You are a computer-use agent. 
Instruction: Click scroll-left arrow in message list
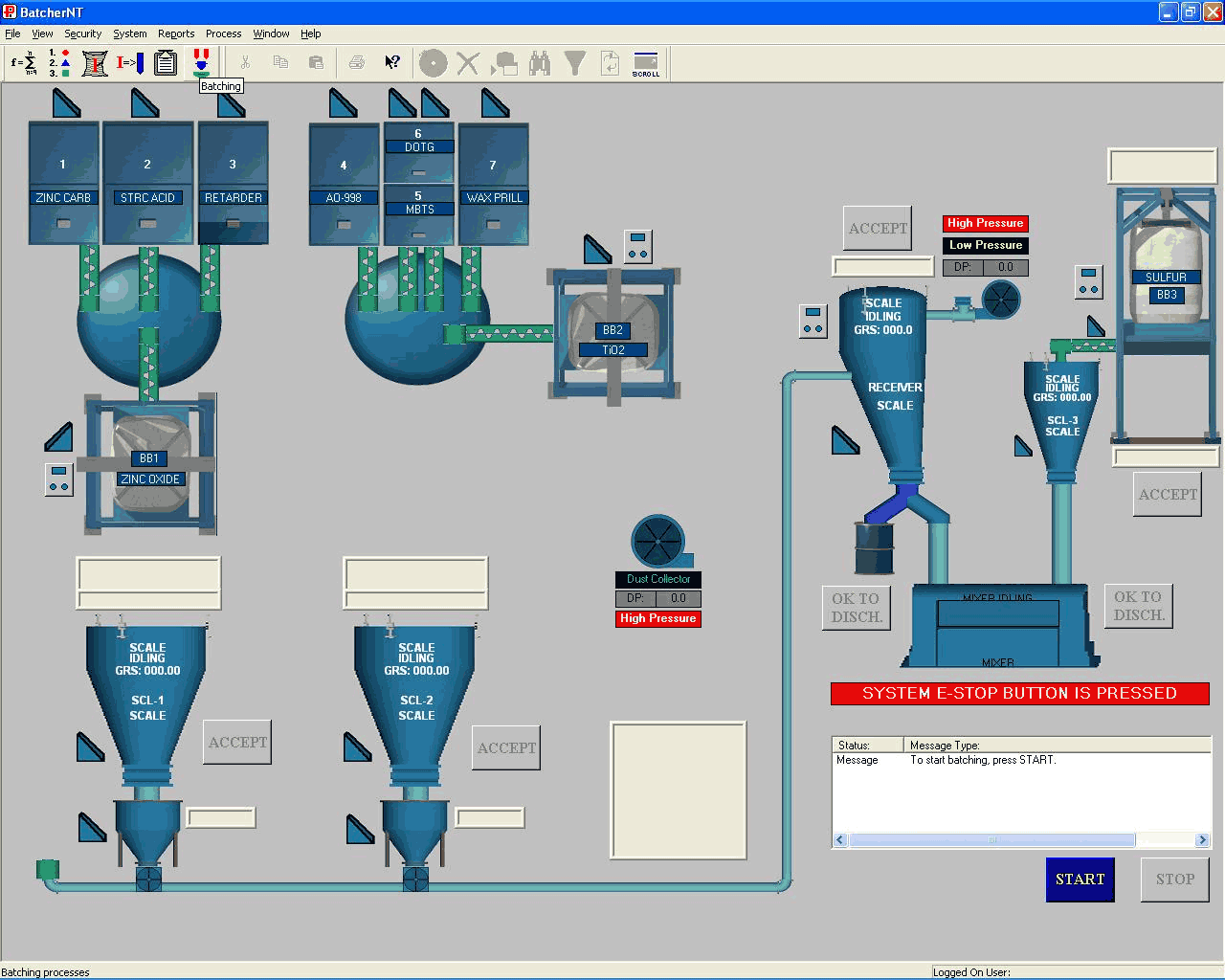point(840,840)
